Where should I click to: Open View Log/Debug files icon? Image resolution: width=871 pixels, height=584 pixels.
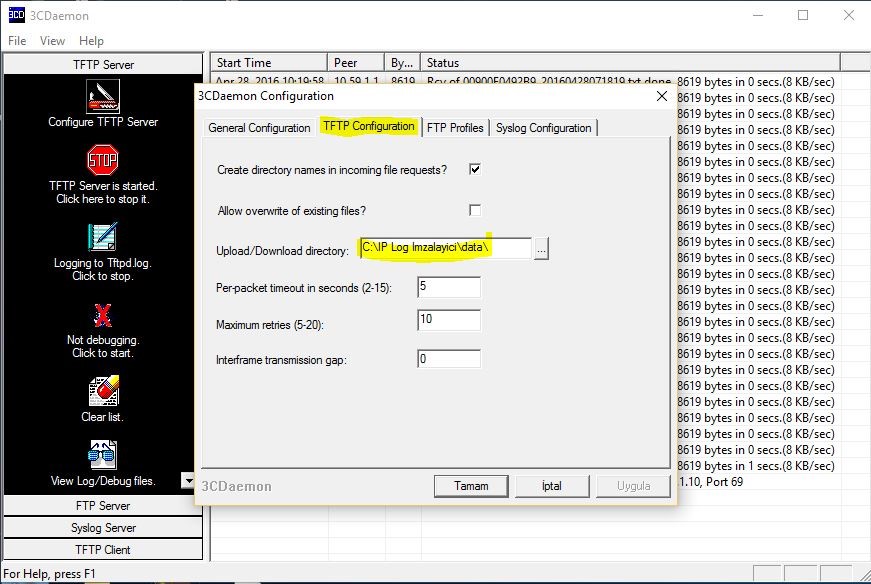pyautogui.click(x=103, y=455)
